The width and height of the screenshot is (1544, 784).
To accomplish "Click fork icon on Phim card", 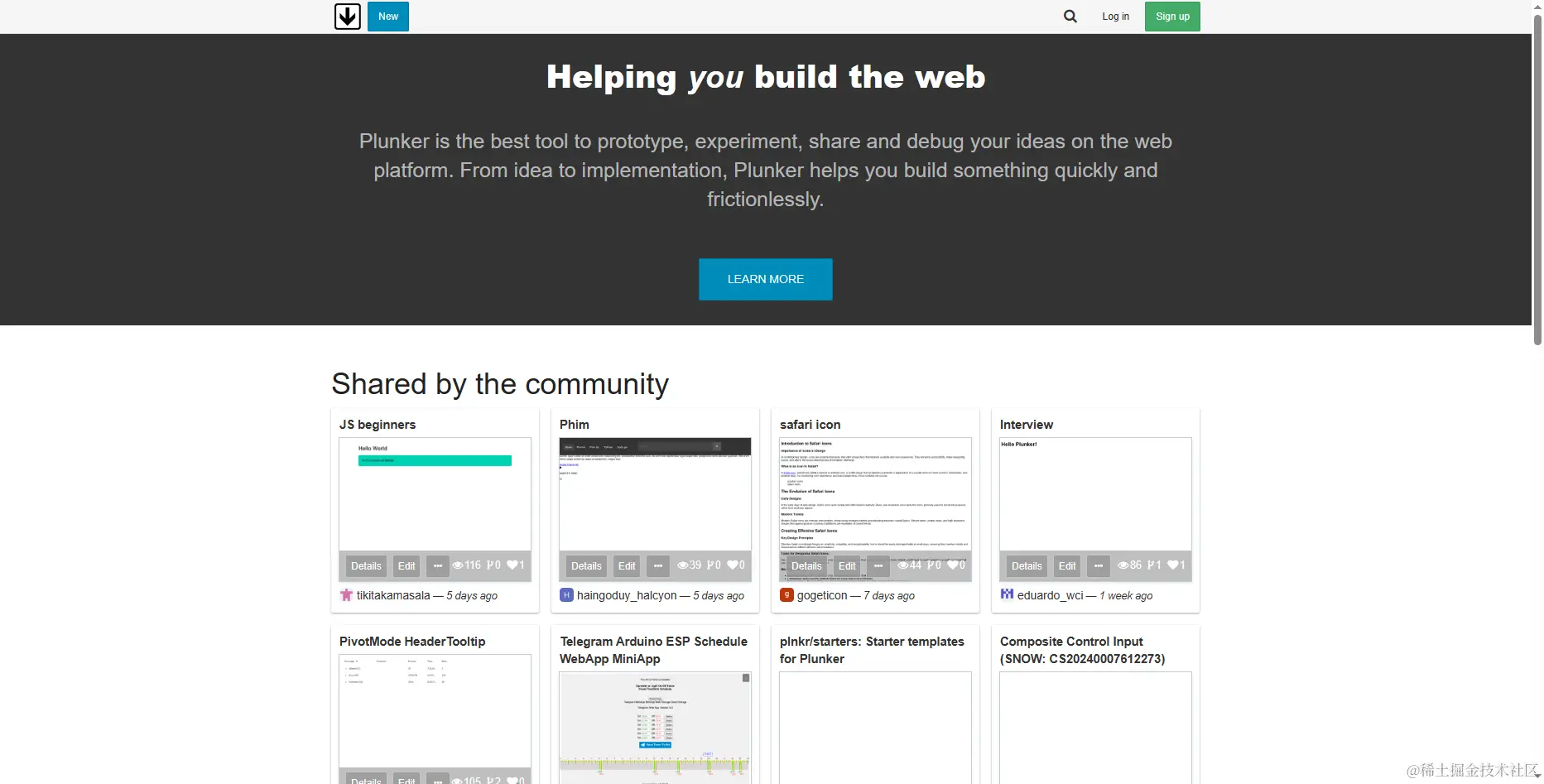I will pos(710,565).
